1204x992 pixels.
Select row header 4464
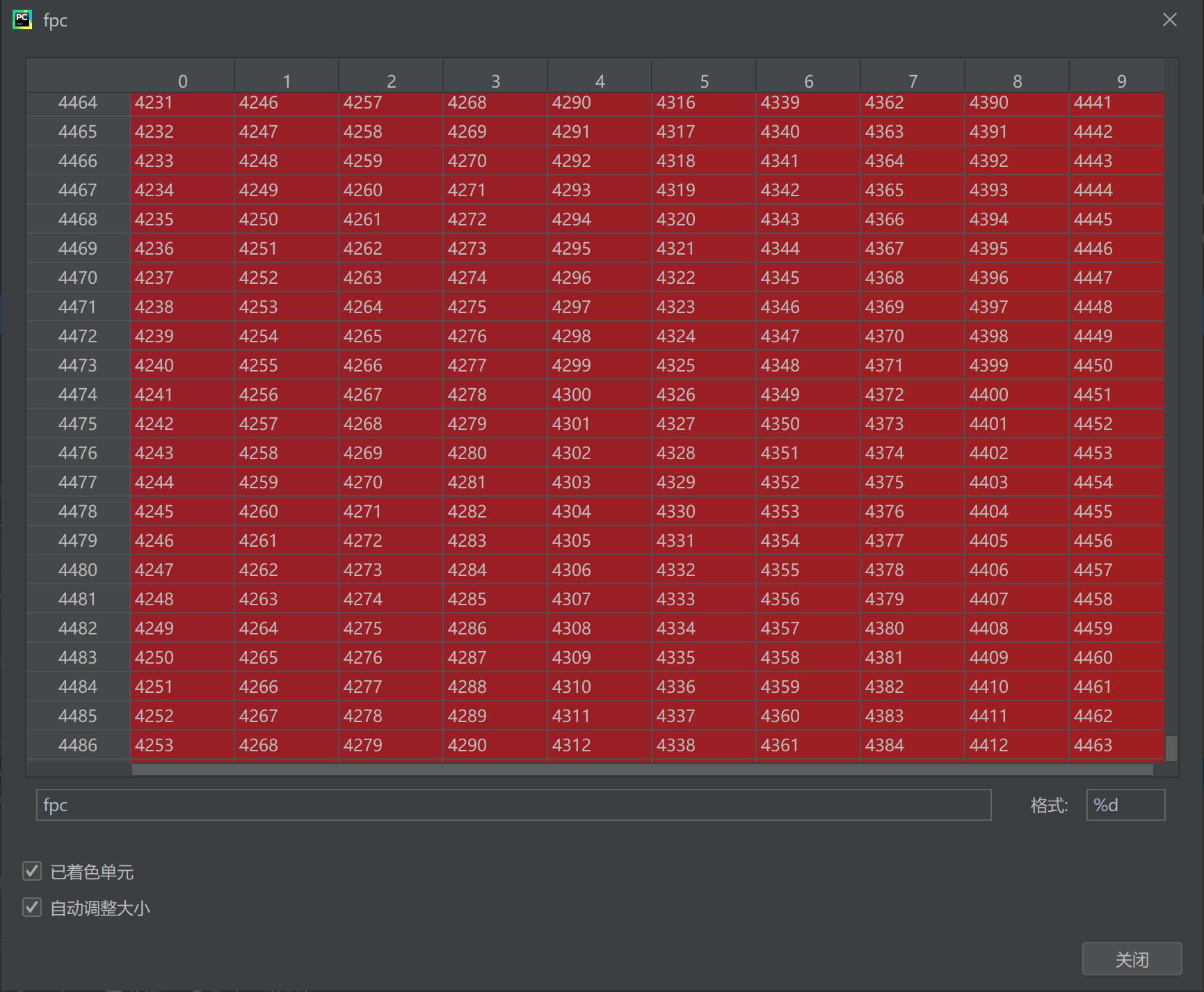[x=77, y=102]
